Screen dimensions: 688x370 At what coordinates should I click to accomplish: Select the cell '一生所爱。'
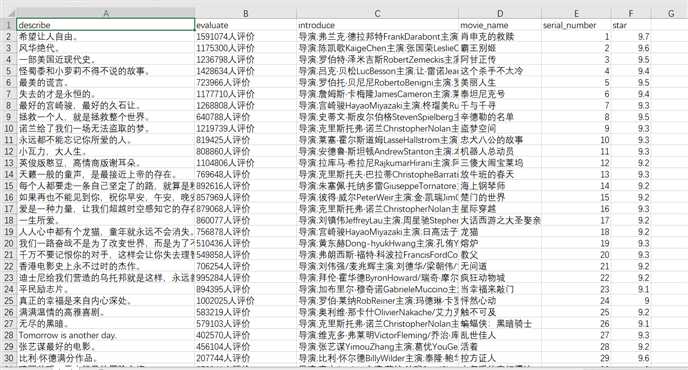(x=106, y=220)
